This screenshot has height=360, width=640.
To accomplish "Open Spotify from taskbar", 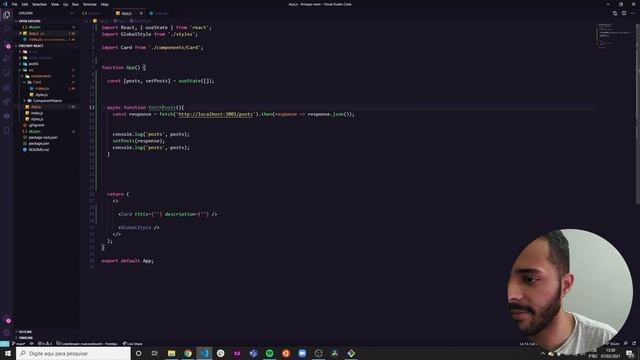I will (269, 353).
